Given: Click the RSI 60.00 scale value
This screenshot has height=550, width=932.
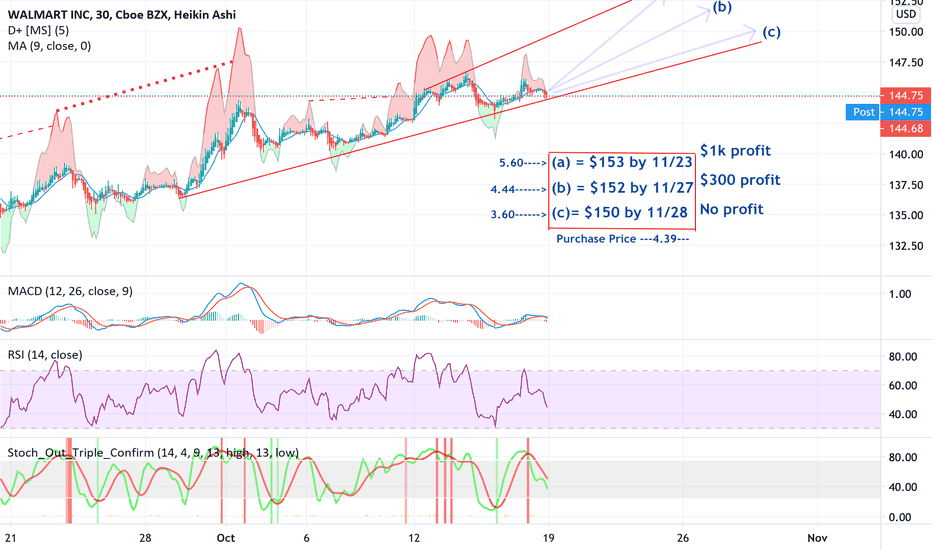Looking at the screenshot, I should pos(903,385).
